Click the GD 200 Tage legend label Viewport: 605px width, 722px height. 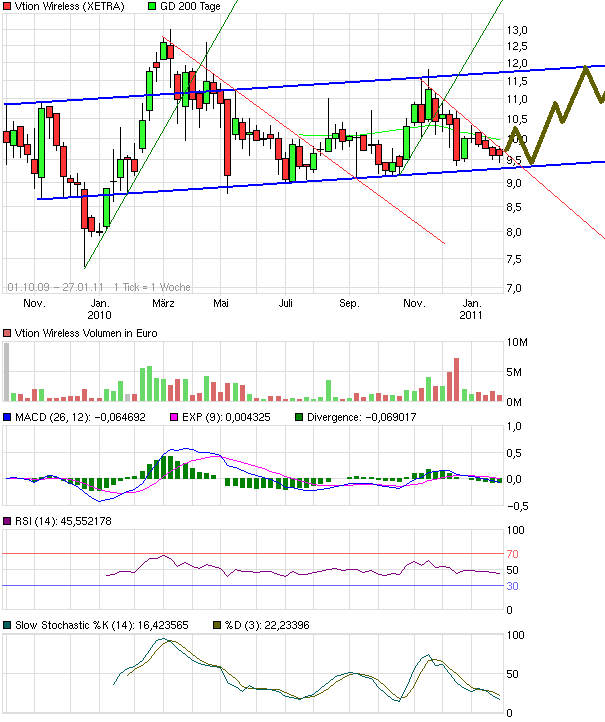(x=190, y=6)
